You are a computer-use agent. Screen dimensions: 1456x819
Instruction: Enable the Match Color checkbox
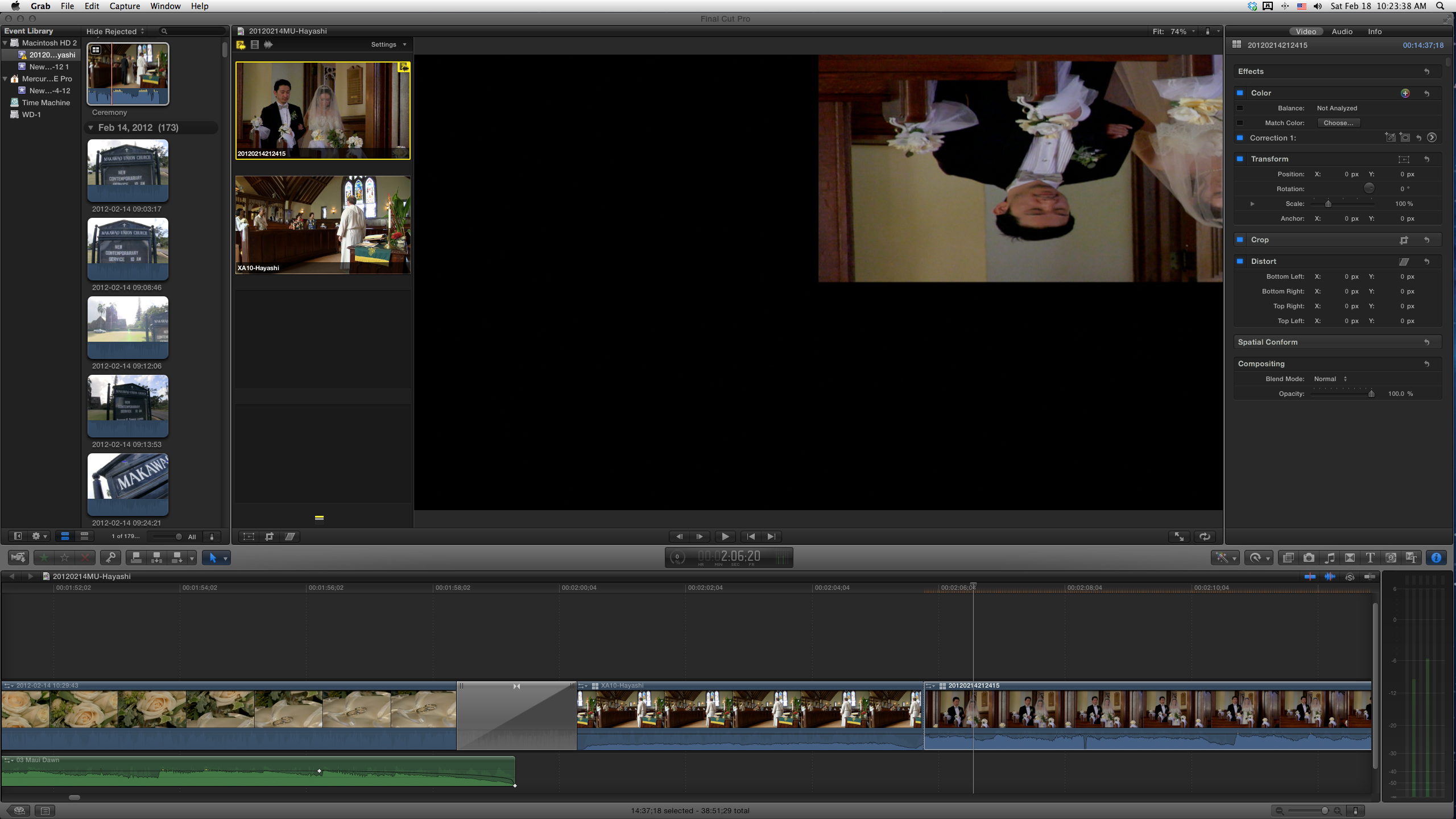1240,123
